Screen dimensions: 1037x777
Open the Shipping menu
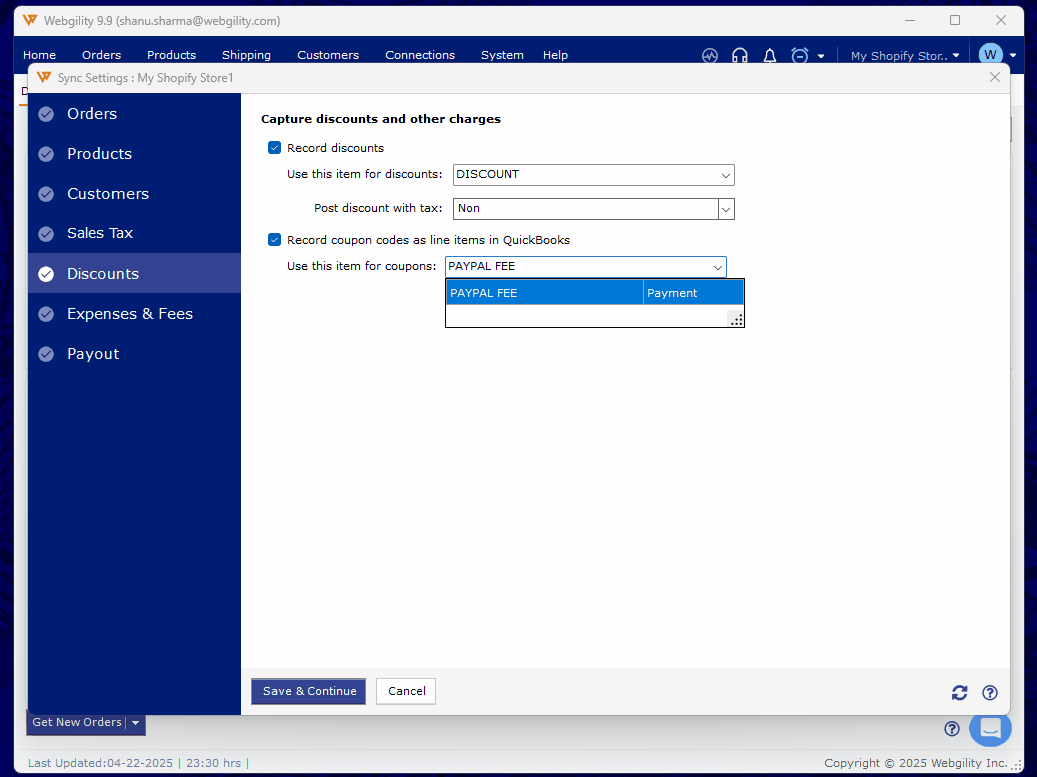coord(246,55)
